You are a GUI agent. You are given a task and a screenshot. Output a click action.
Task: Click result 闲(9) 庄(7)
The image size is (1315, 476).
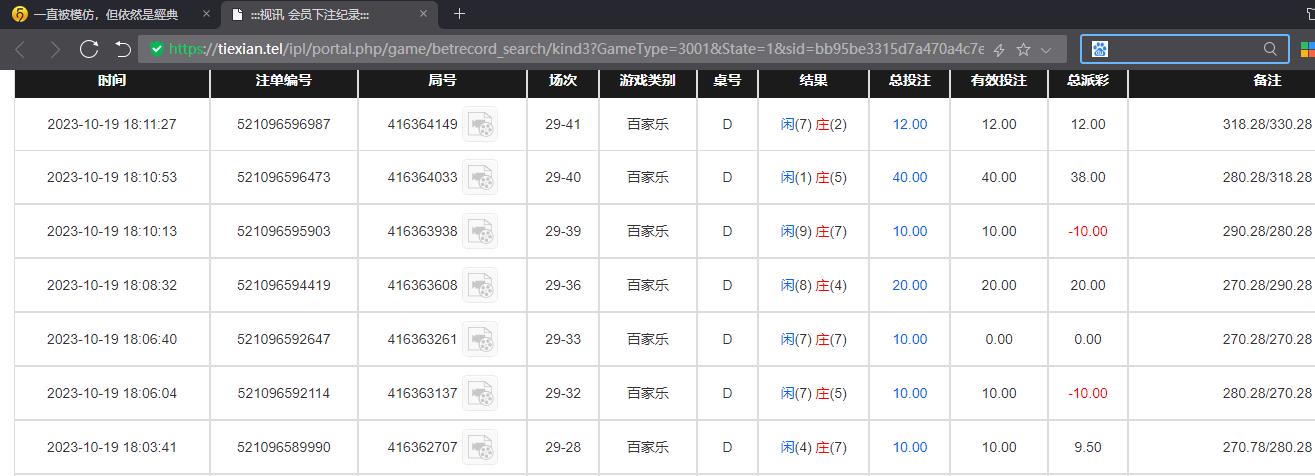click(814, 231)
